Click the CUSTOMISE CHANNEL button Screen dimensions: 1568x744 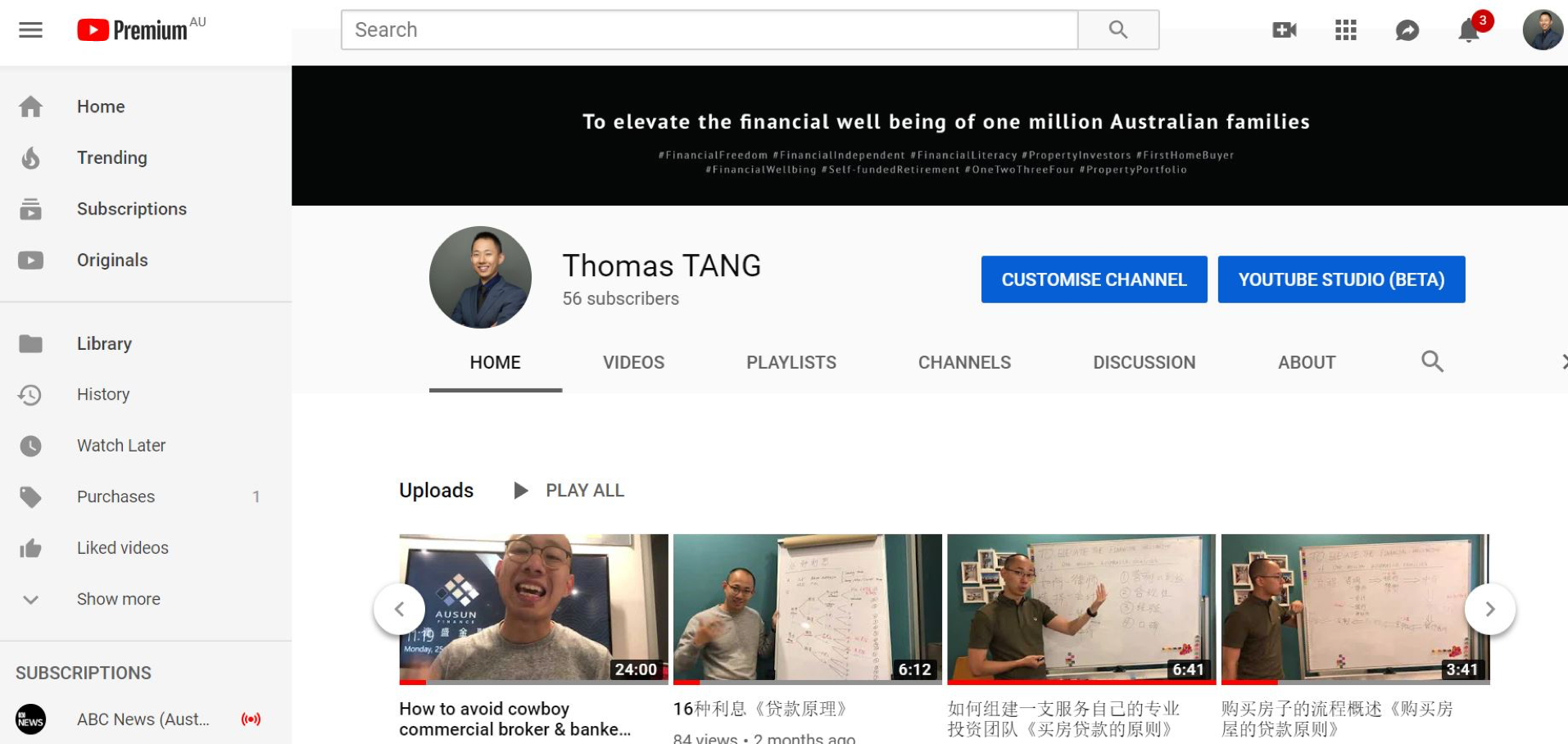1094,279
